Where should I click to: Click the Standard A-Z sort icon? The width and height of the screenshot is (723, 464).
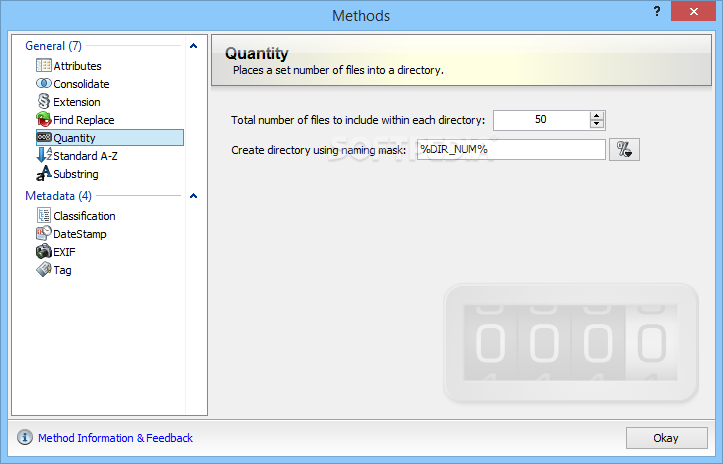[44, 155]
